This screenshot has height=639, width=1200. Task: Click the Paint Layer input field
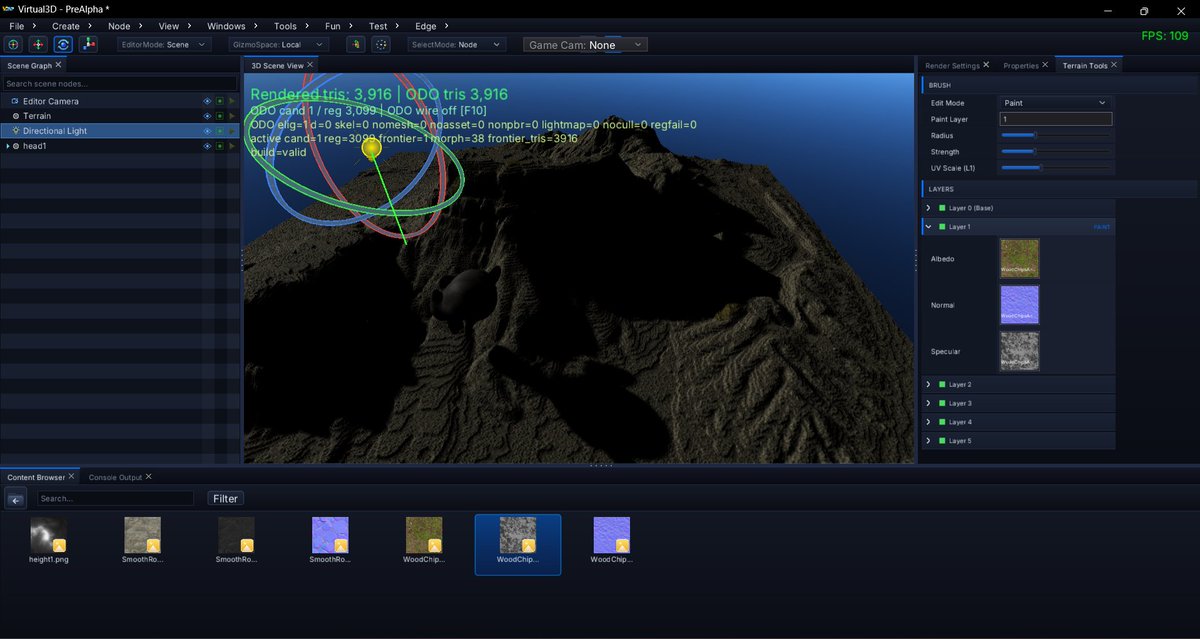[1055, 119]
